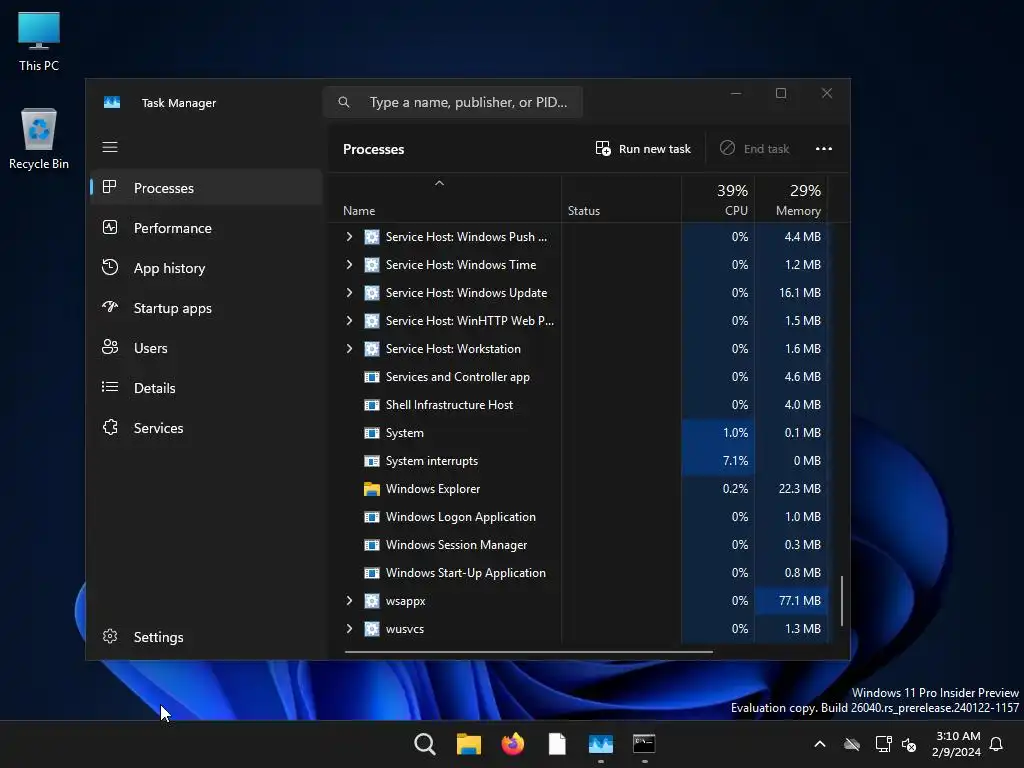Toggle sort order via Name column chevron
Screen dimensions: 1024x768
[x=440, y=184]
